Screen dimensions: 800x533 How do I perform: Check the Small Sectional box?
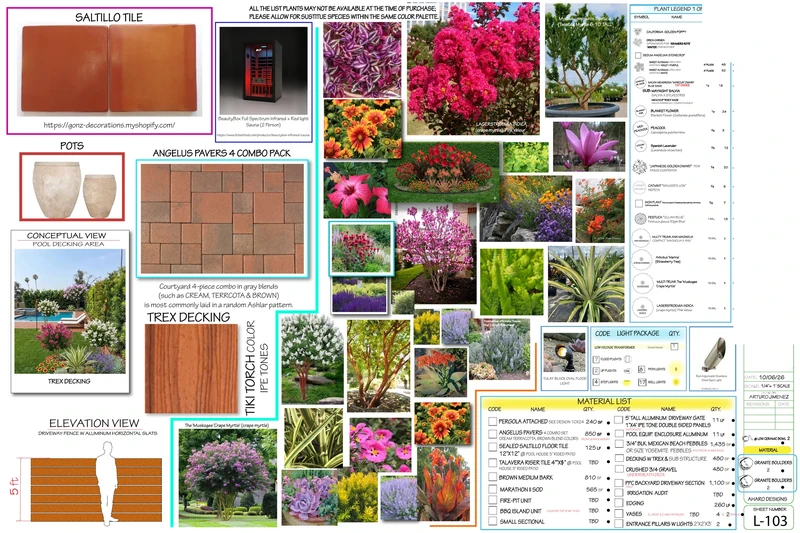coord(492,521)
